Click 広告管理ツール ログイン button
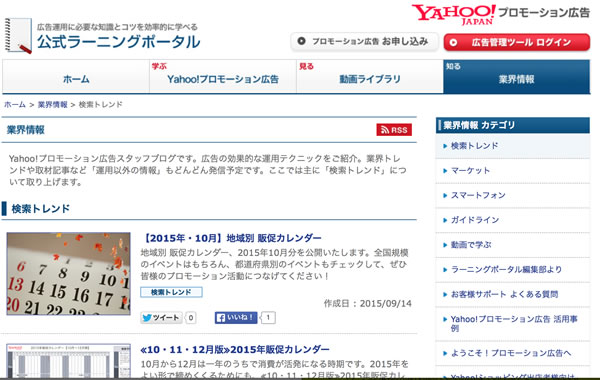 pos(517,42)
